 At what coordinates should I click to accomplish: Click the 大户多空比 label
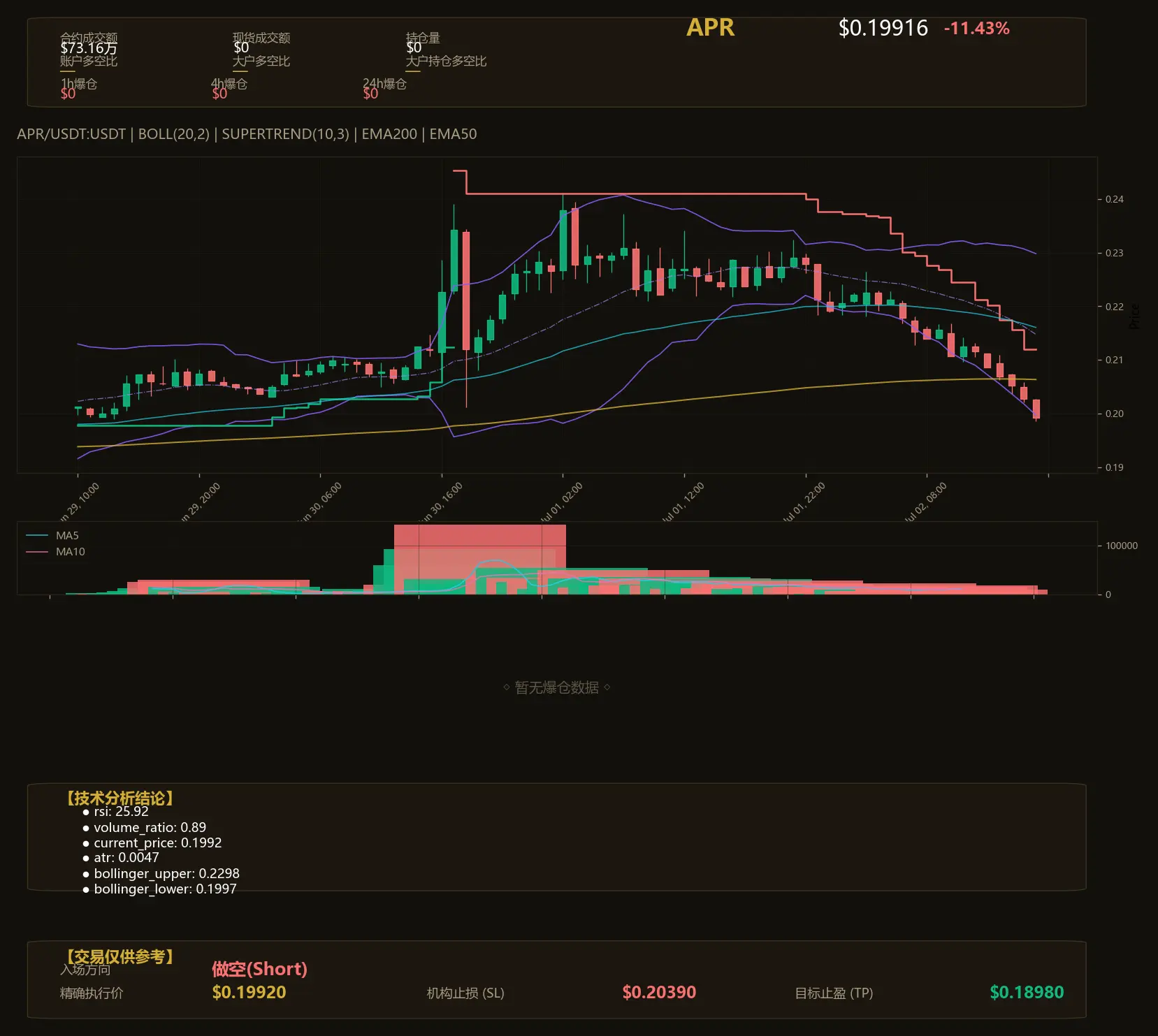[x=261, y=61]
